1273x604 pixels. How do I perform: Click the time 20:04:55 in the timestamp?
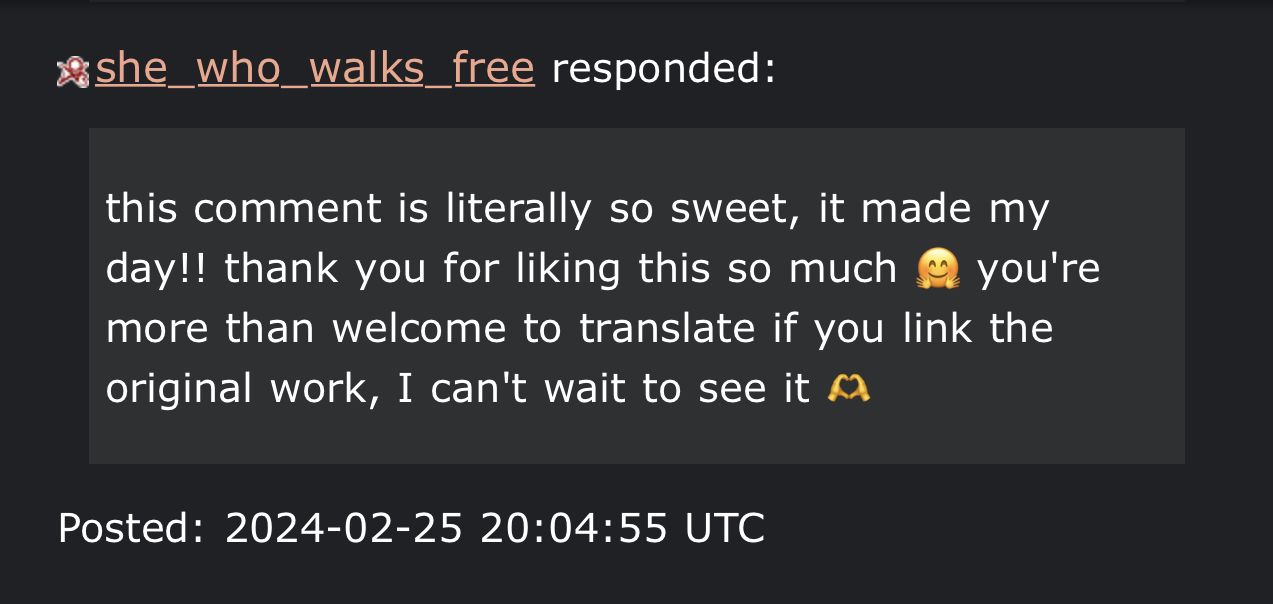pyautogui.click(x=573, y=527)
